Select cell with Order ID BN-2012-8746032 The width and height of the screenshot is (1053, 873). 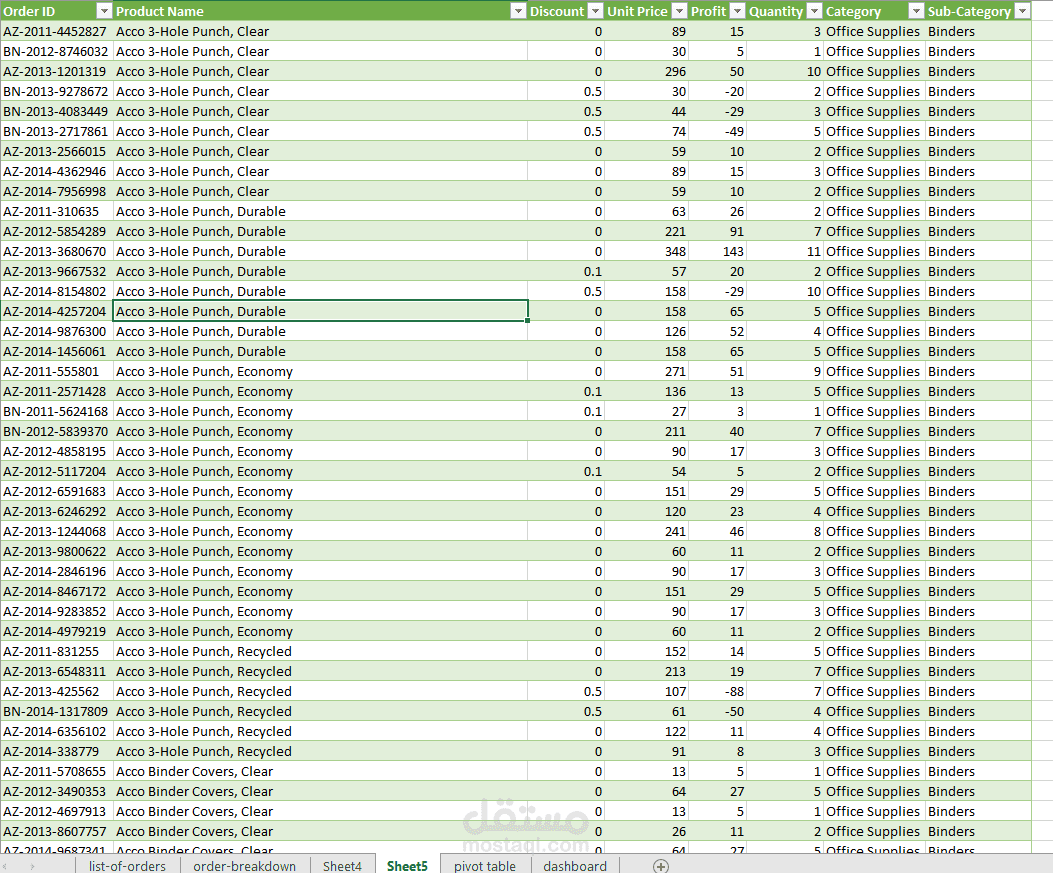pyautogui.click(x=56, y=52)
